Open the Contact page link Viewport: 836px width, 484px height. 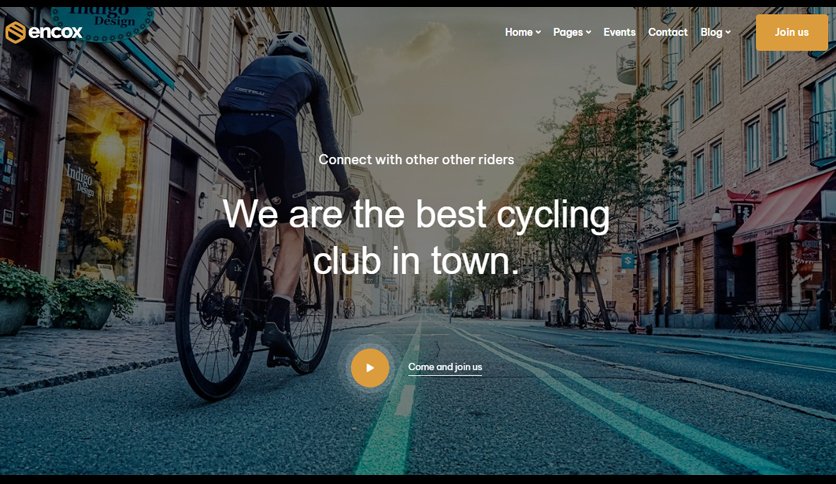668,32
